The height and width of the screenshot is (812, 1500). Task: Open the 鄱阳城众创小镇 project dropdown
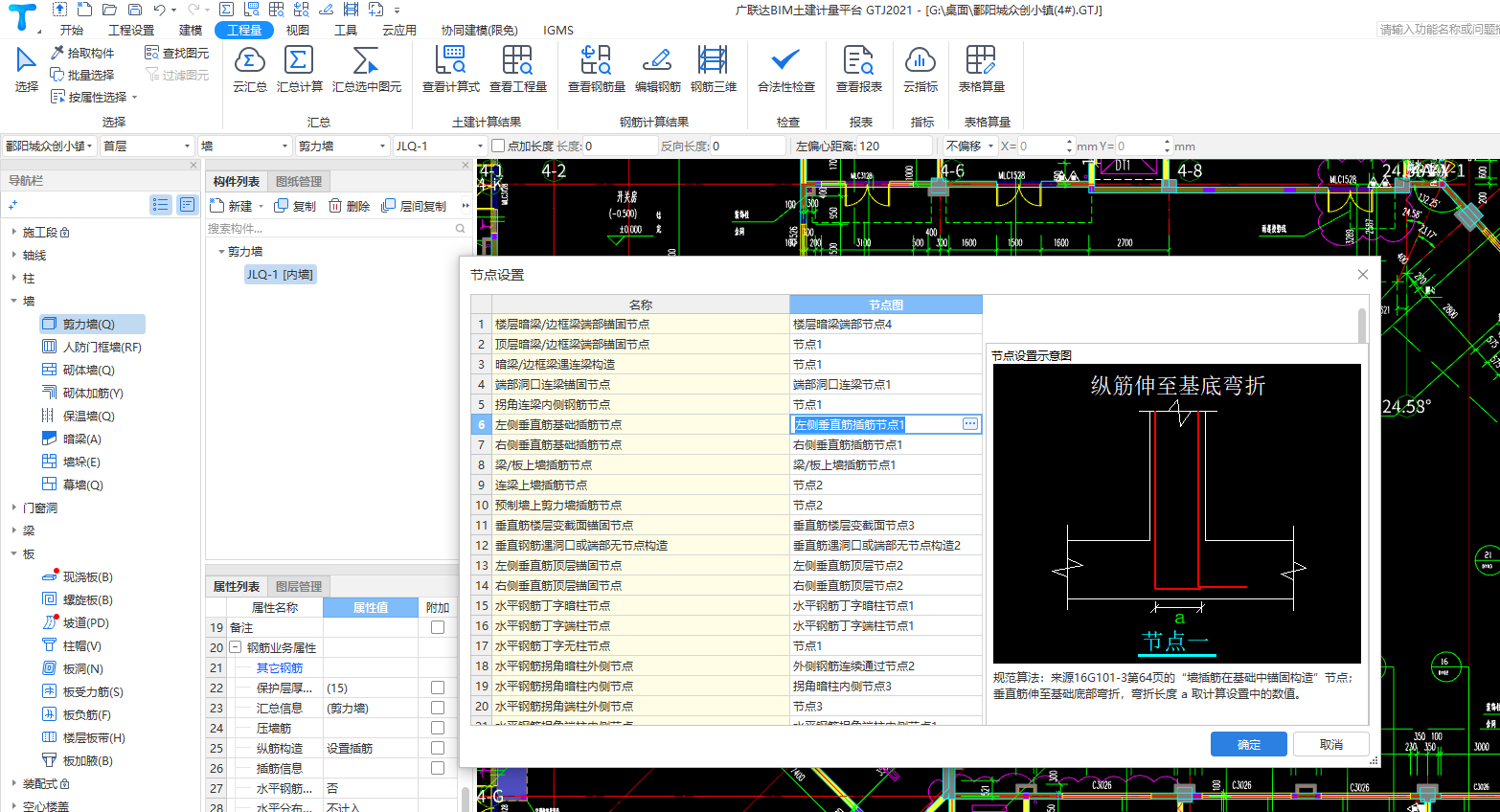[48, 146]
